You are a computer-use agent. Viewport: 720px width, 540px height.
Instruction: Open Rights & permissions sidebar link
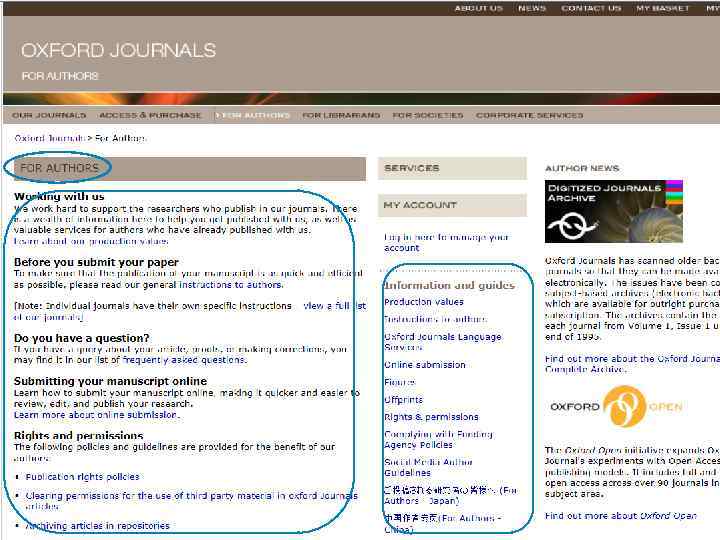pyautogui.click(x=431, y=417)
